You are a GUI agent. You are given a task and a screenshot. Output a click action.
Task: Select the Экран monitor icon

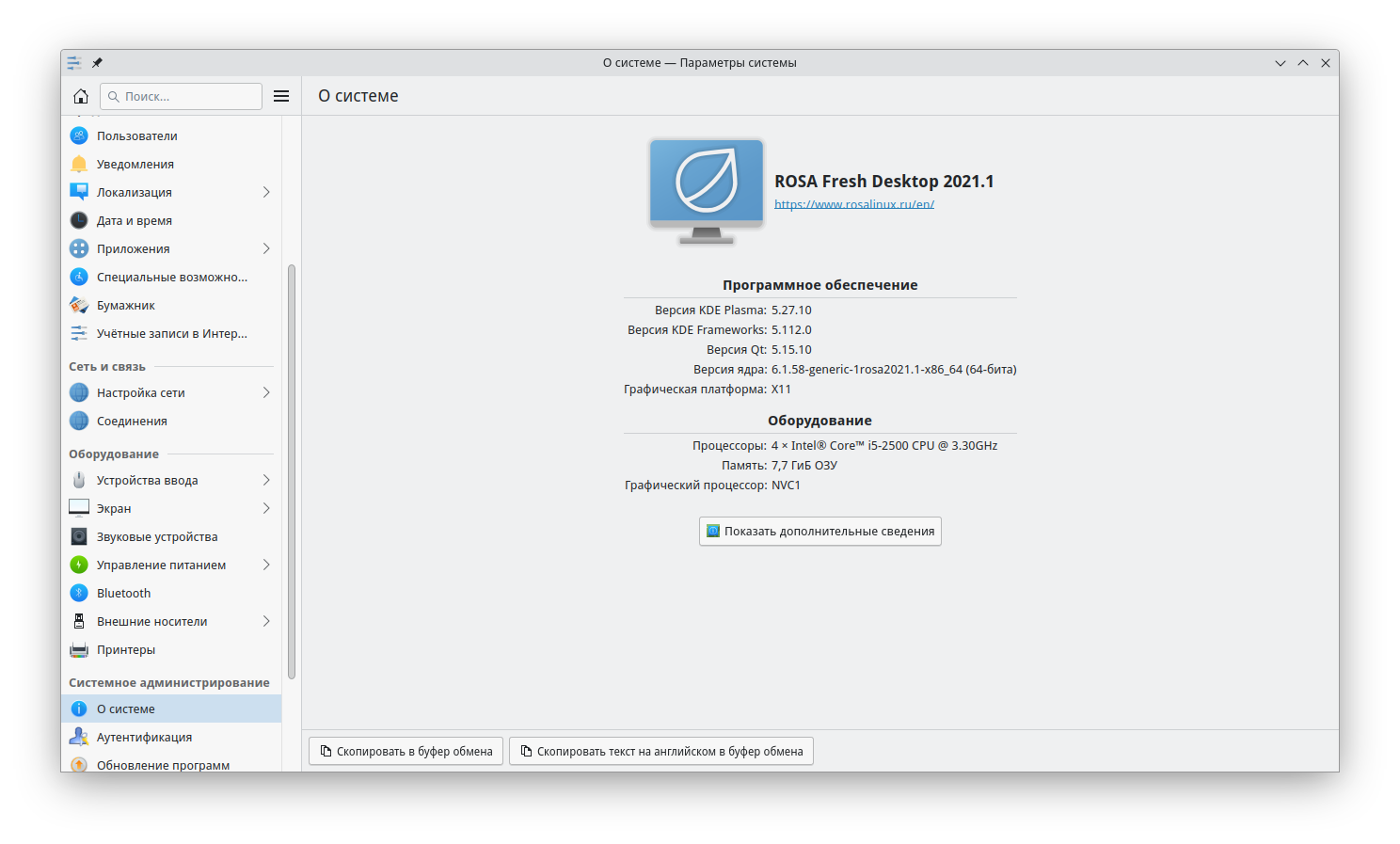click(79, 508)
